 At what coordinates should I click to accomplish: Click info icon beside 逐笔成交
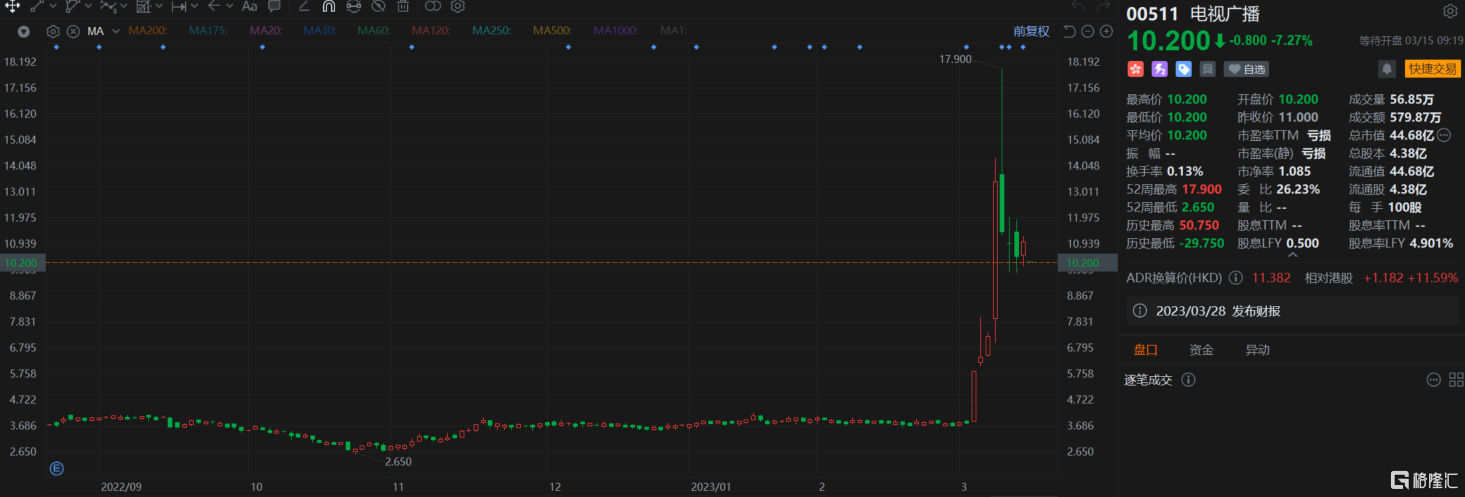click(x=1188, y=380)
